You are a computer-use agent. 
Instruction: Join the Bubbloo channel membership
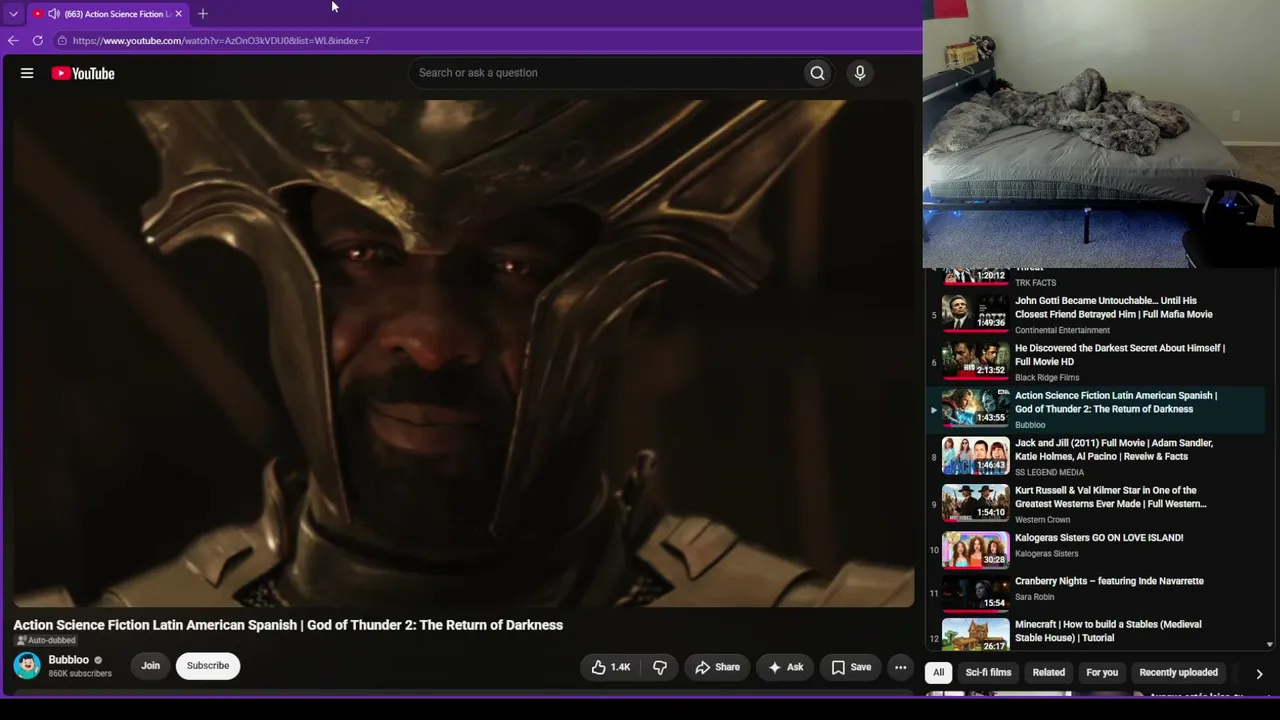[x=150, y=666]
